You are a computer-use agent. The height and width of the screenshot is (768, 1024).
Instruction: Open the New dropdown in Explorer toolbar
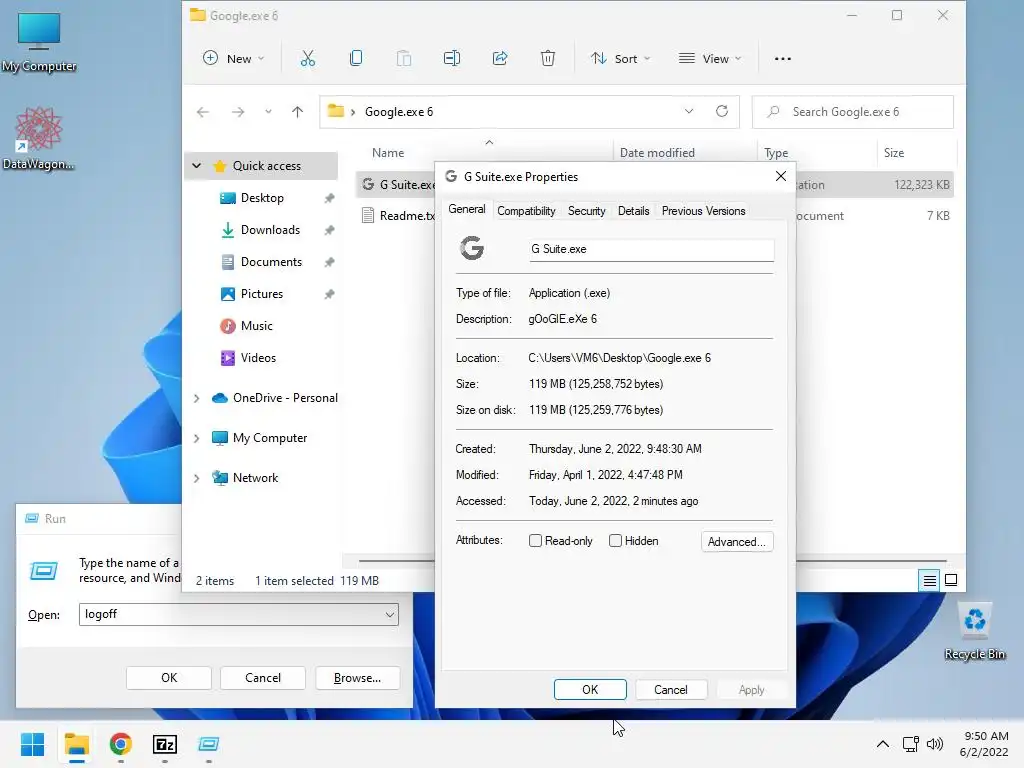click(x=233, y=59)
